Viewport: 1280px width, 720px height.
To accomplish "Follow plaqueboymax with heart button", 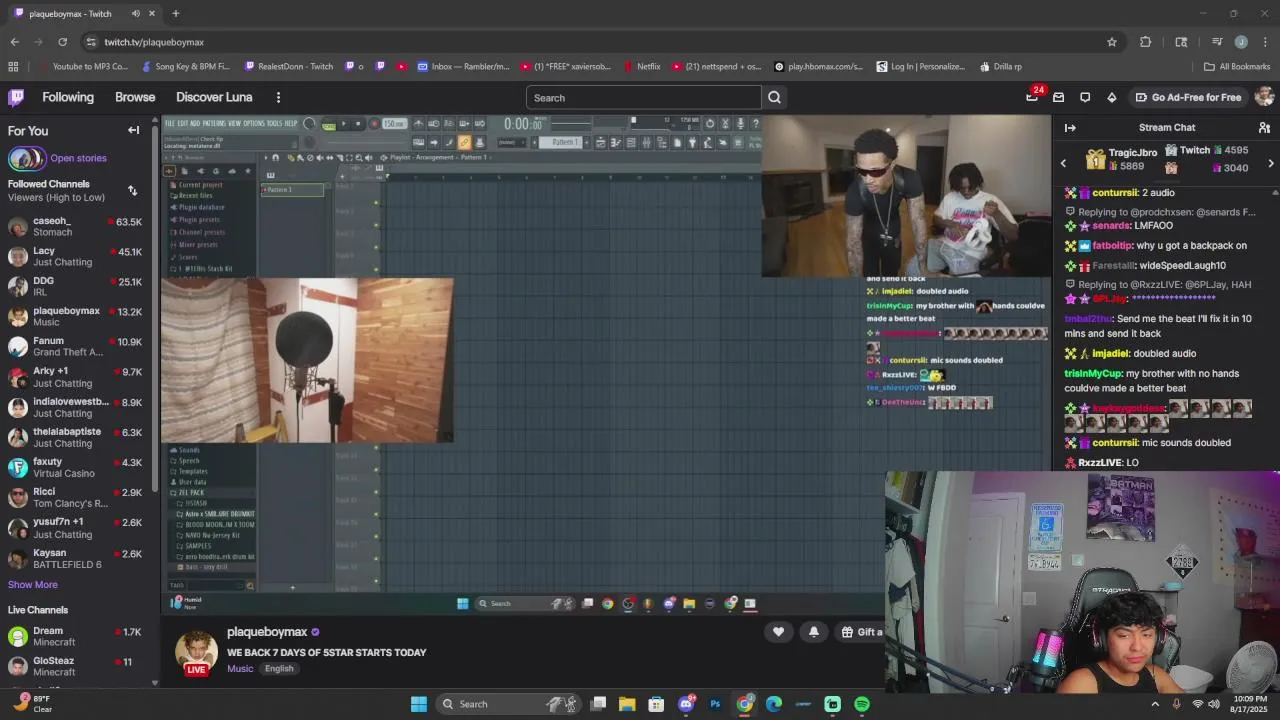I will tap(778, 632).
